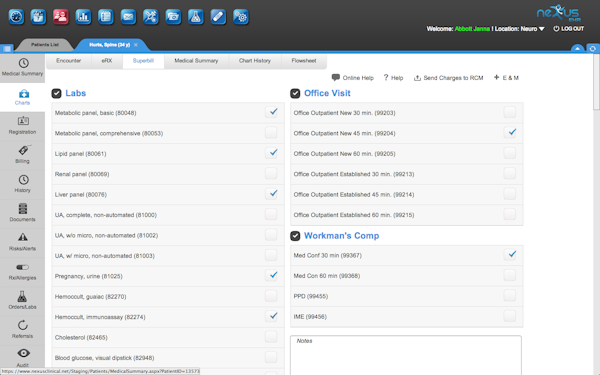Open the folder documents icon in the top toolbar
This screenshot has width=600, height=375.
coord(173,17)
